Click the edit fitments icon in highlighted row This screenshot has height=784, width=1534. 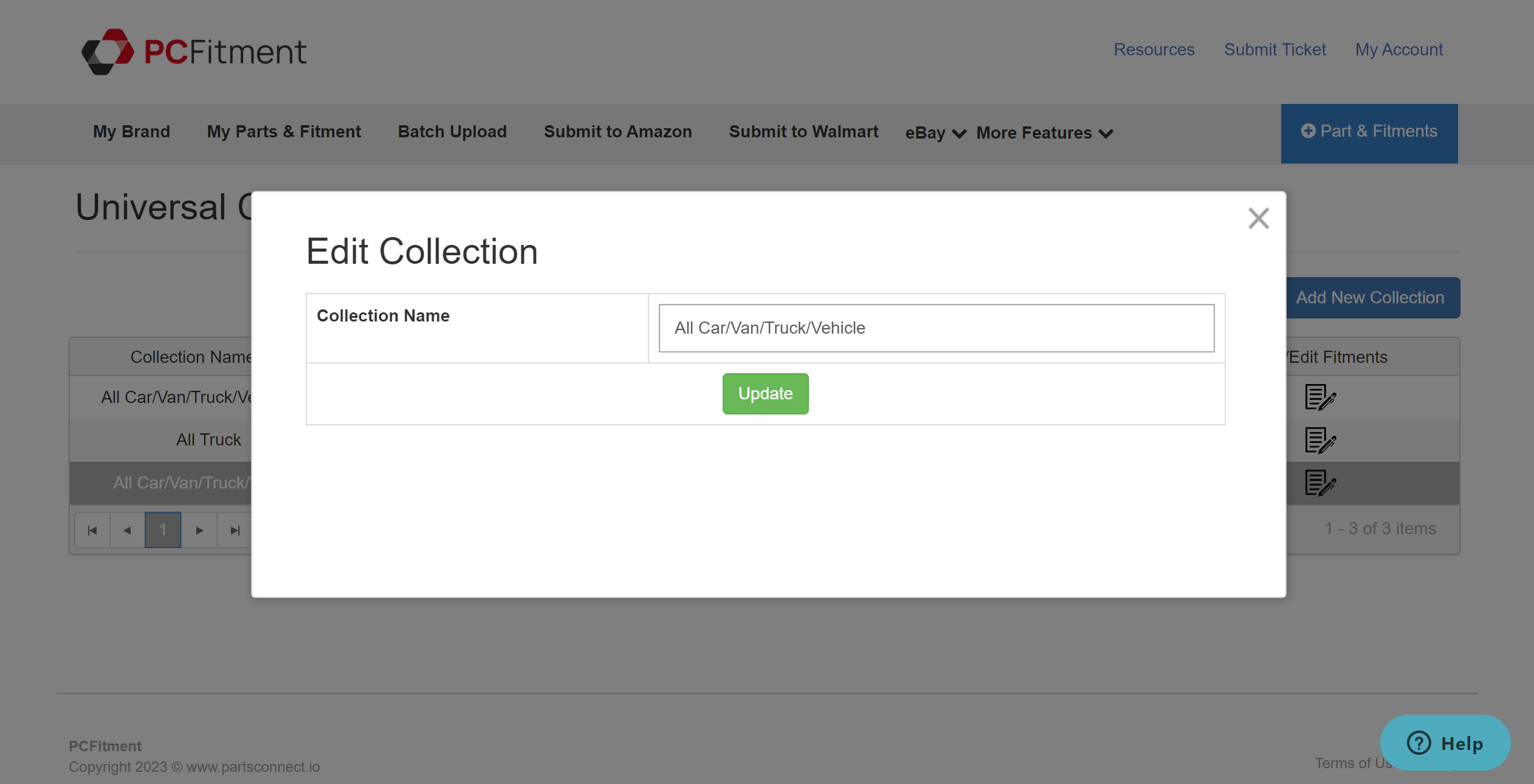pyautogui.click(x=1319, y=484)
